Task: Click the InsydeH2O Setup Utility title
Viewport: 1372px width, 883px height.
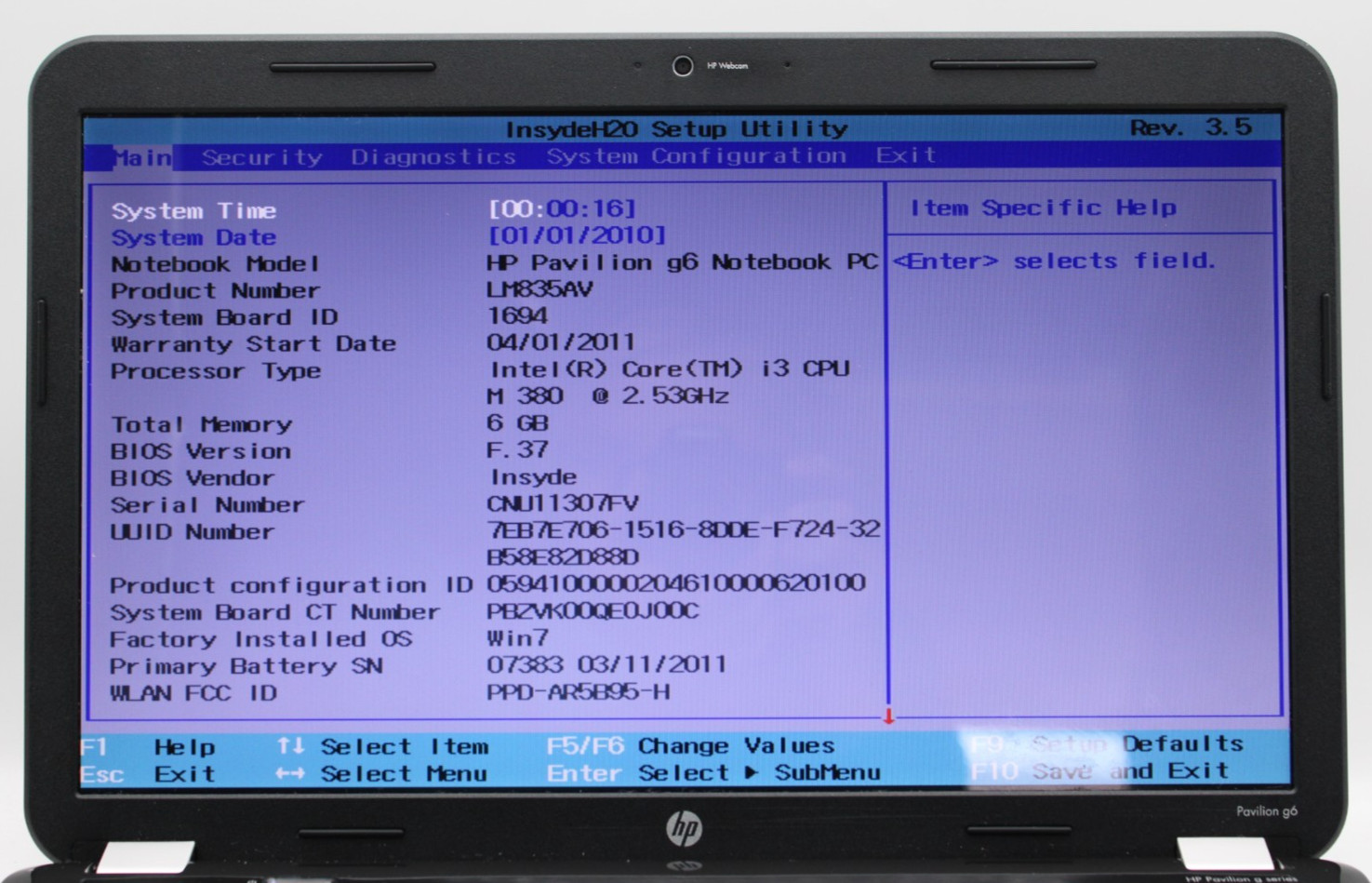Action: pos(676,129)
